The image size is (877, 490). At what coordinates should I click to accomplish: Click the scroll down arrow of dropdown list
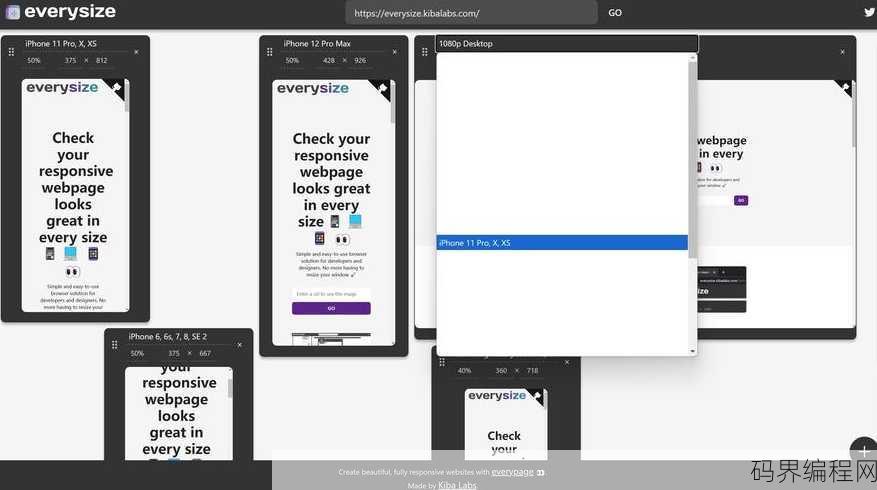pos(692,351)
